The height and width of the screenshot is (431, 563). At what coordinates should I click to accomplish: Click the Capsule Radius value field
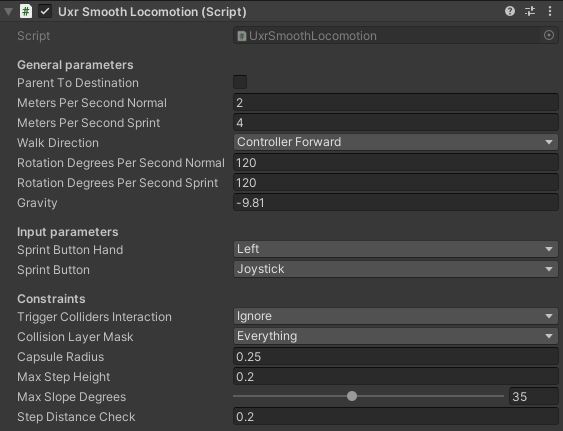point(396,357)
